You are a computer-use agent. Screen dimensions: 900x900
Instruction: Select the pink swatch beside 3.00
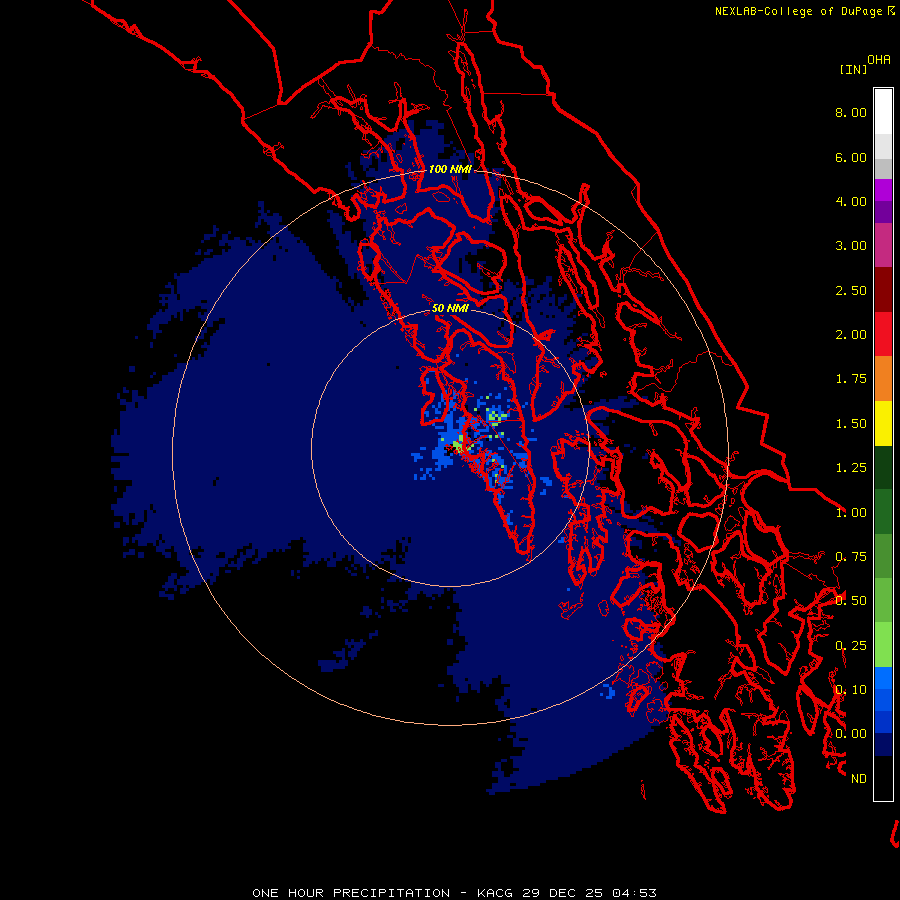tap(883, 245)
